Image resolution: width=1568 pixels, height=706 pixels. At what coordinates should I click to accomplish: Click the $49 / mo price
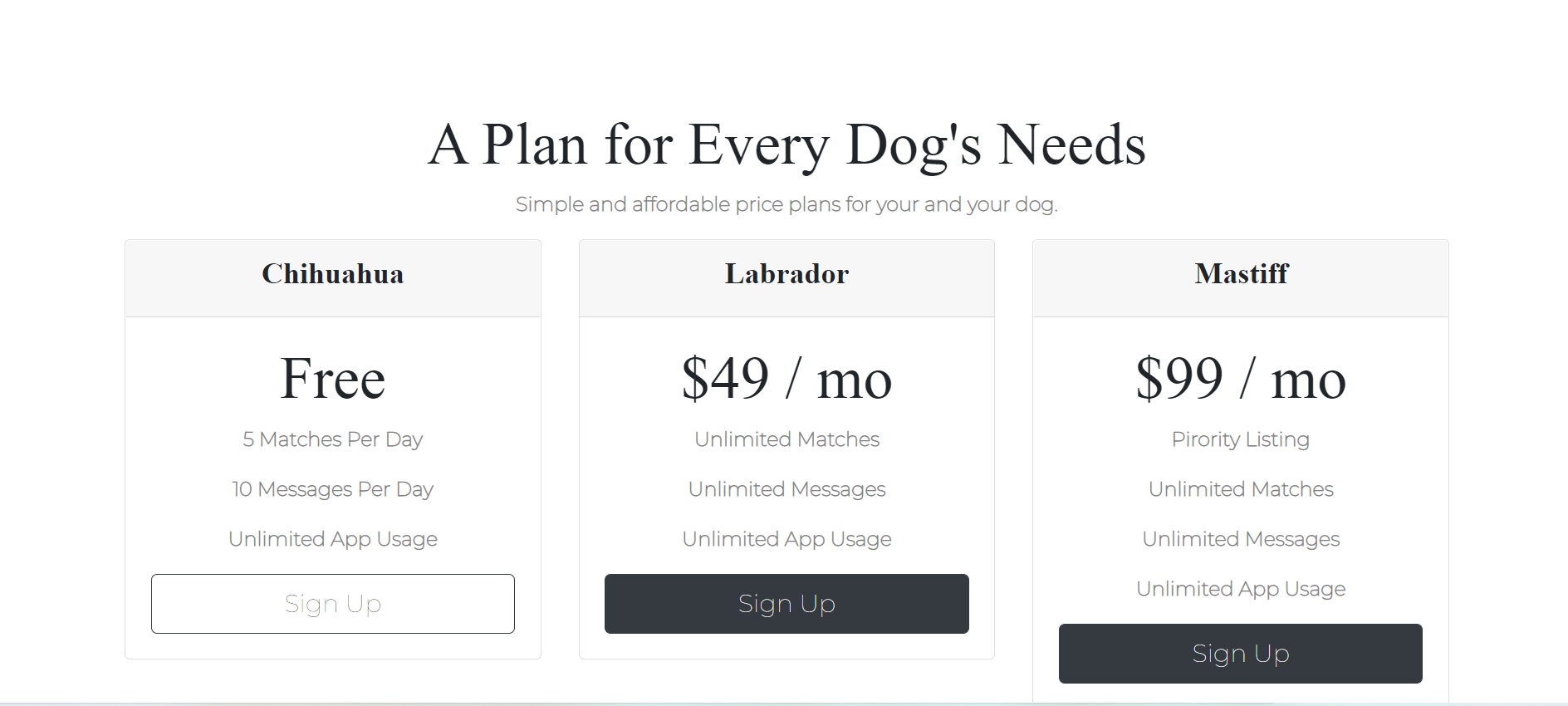click(786, 379)
